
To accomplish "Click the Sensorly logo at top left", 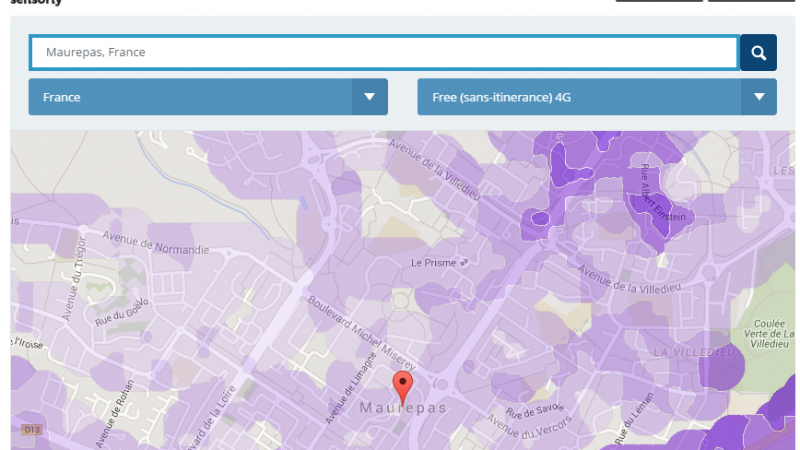I will pos(36,3).
